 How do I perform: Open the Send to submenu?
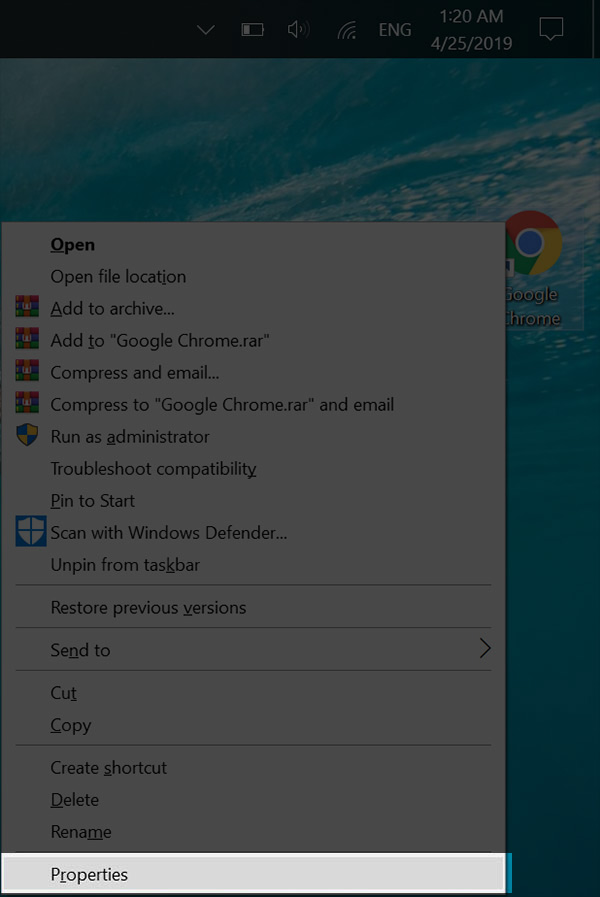click(x=253, y=650)
